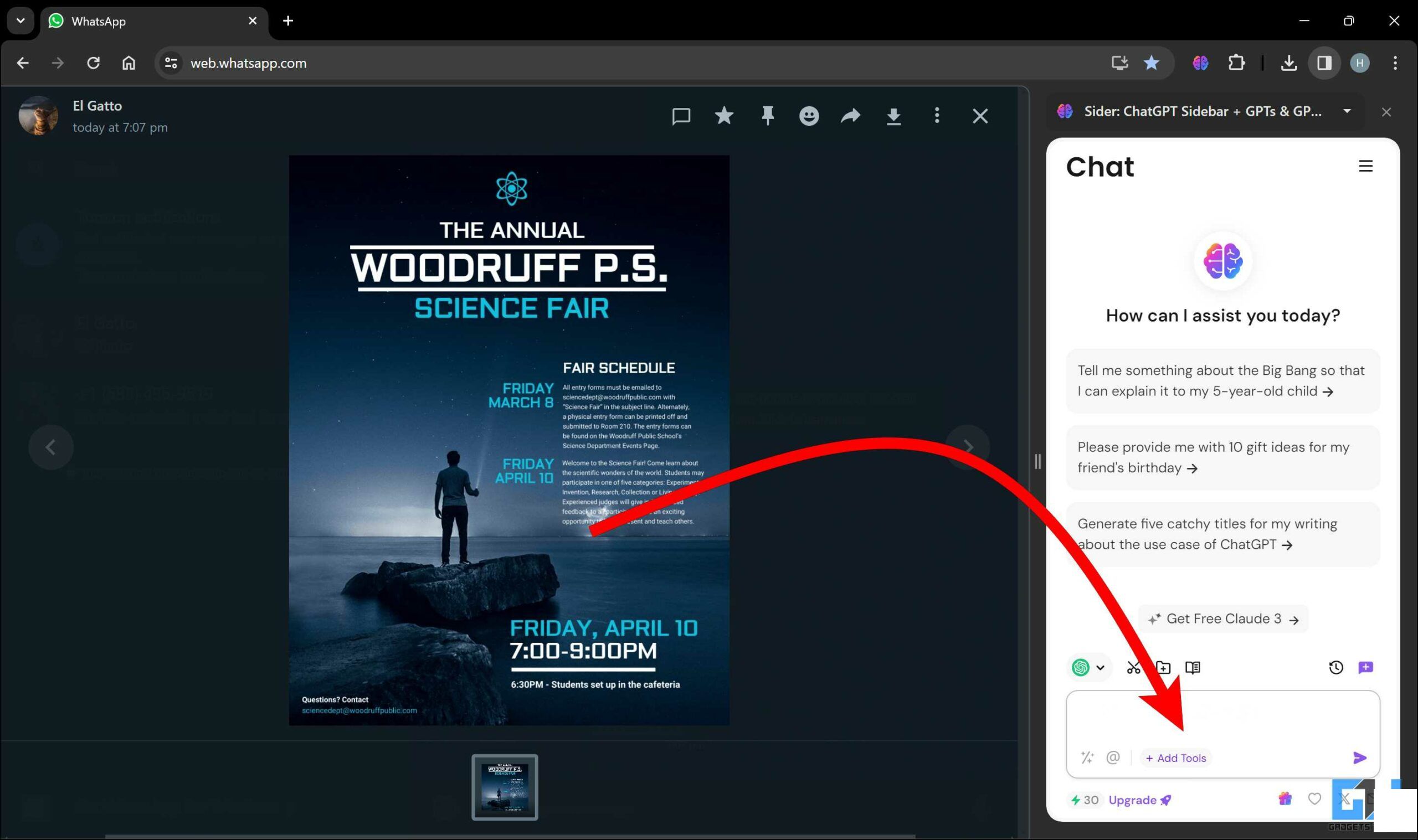Click the Get Free Claude 3 button

pyautogui.click(x=1223, y=618)
